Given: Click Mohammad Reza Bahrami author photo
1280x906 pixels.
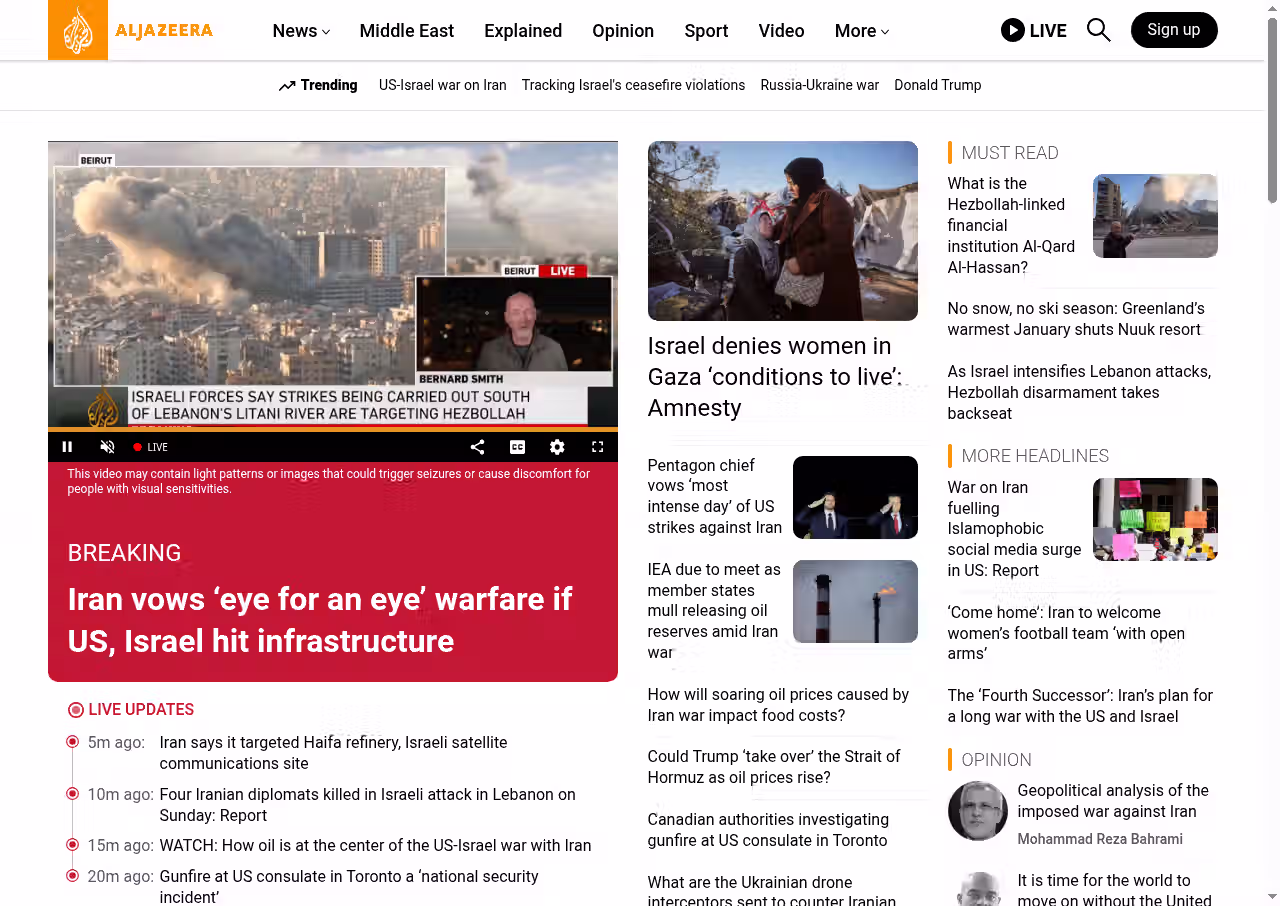Looking at the screenshot, I should pyautogui.click(x=977, y=811).
